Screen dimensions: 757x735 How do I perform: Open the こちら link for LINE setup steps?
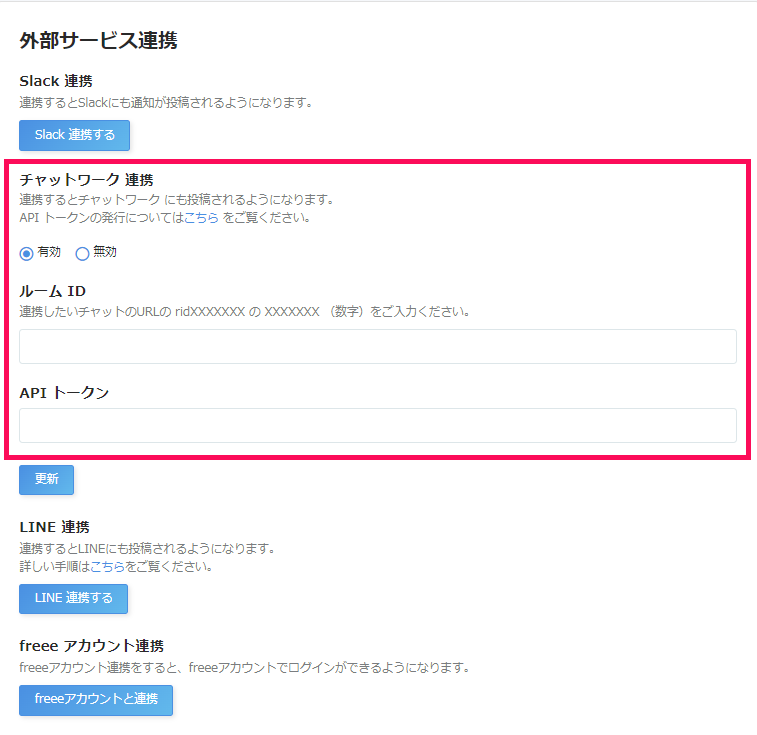(x=108, y=566)
